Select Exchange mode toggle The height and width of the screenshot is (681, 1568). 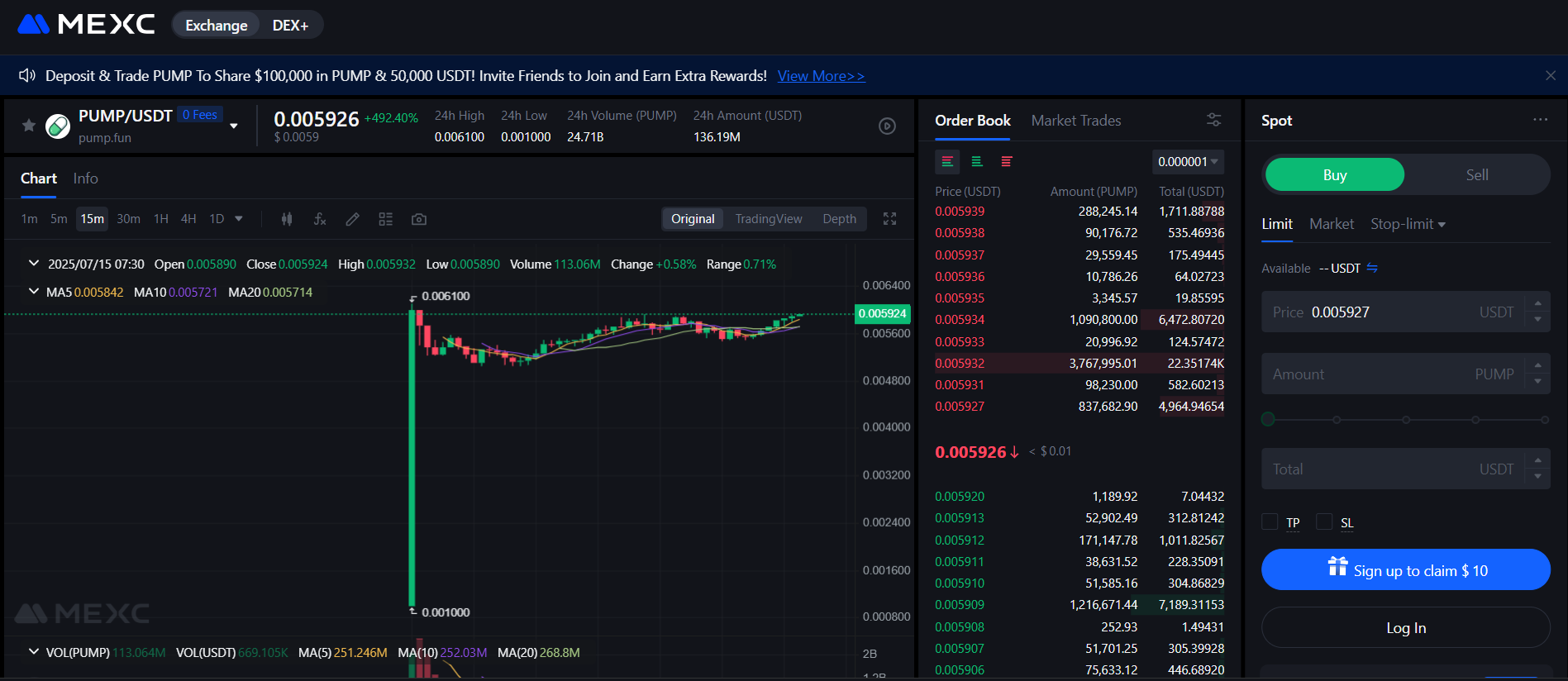pyautogui.click(x=217, y=25)
